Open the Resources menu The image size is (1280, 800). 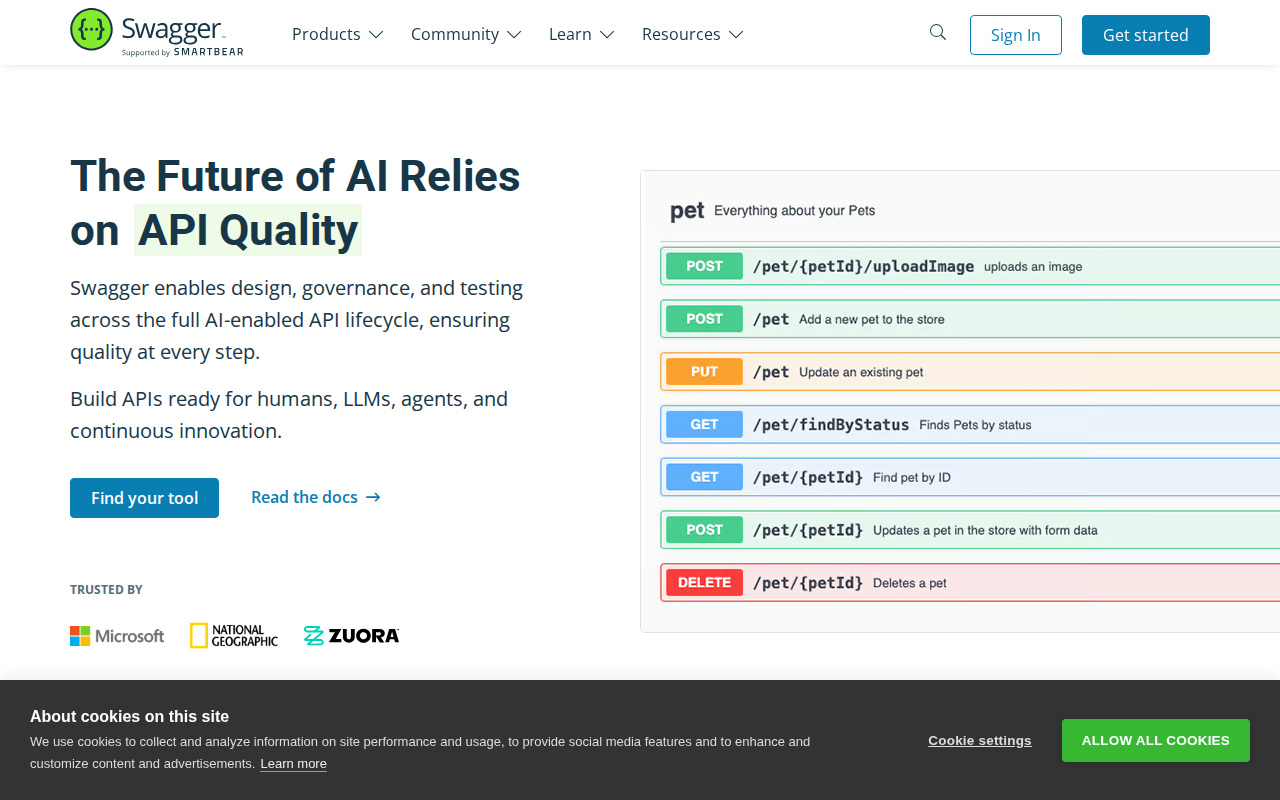coord(693,34)
